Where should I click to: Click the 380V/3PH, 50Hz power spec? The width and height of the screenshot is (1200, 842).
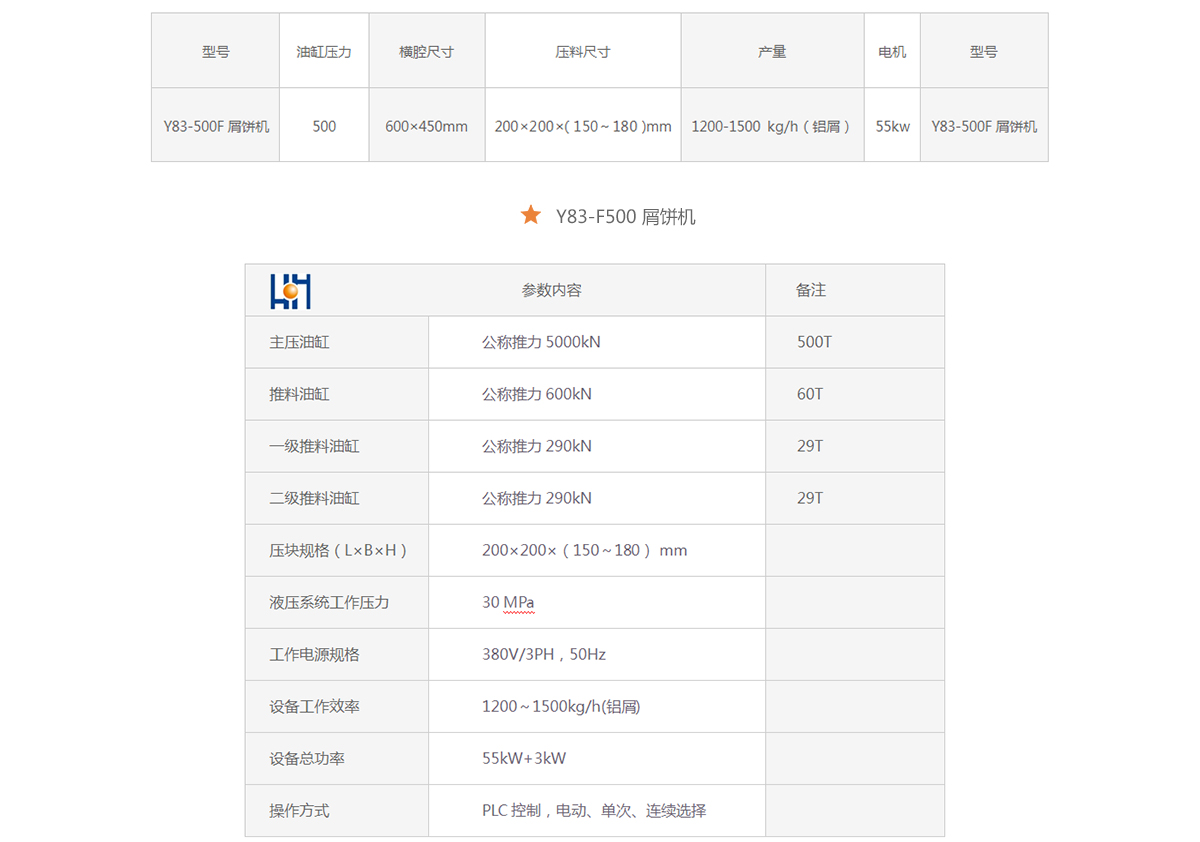pyautogui.click(x=543, y=654)
